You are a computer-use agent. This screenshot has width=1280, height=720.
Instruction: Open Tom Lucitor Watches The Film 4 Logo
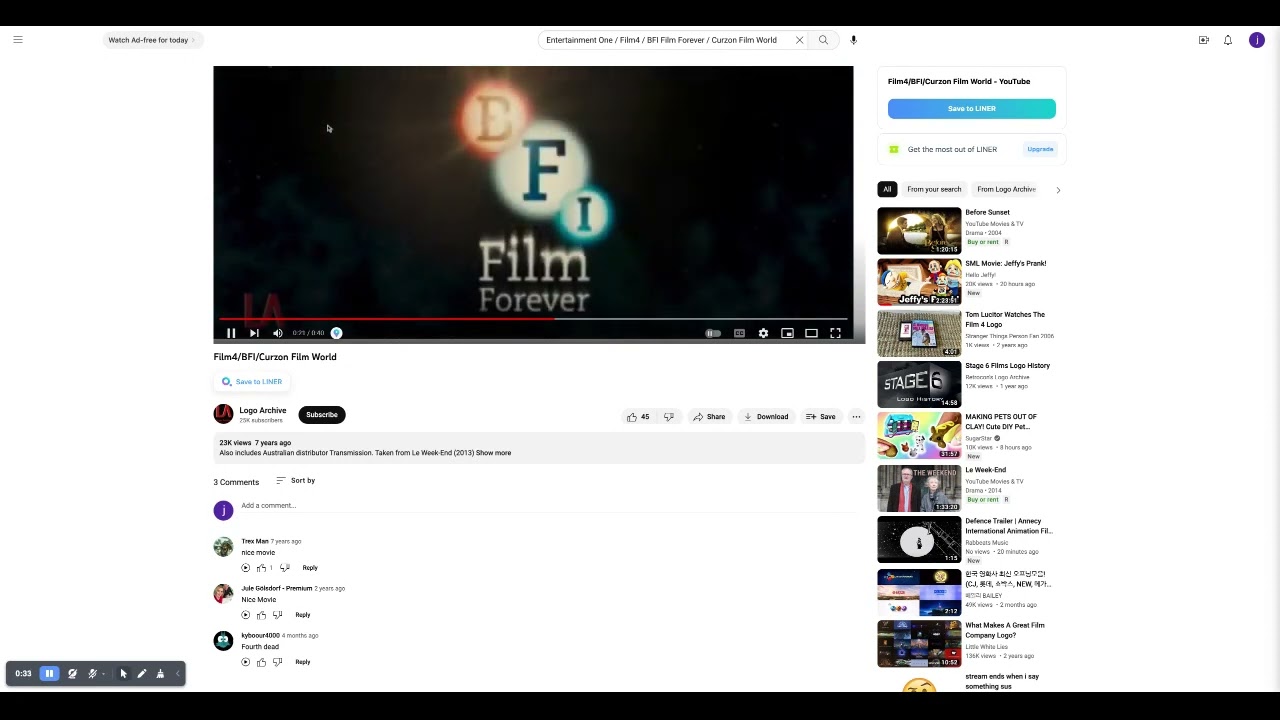(1005, 320)
